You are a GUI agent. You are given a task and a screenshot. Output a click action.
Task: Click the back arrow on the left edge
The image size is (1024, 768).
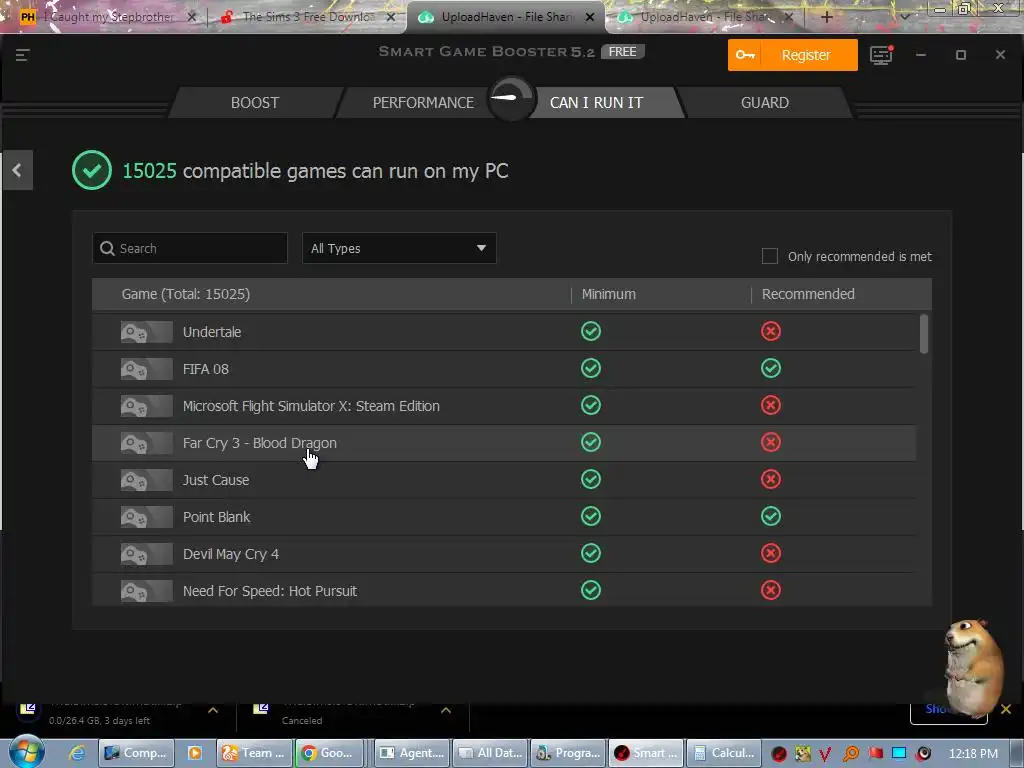(17, 170)
